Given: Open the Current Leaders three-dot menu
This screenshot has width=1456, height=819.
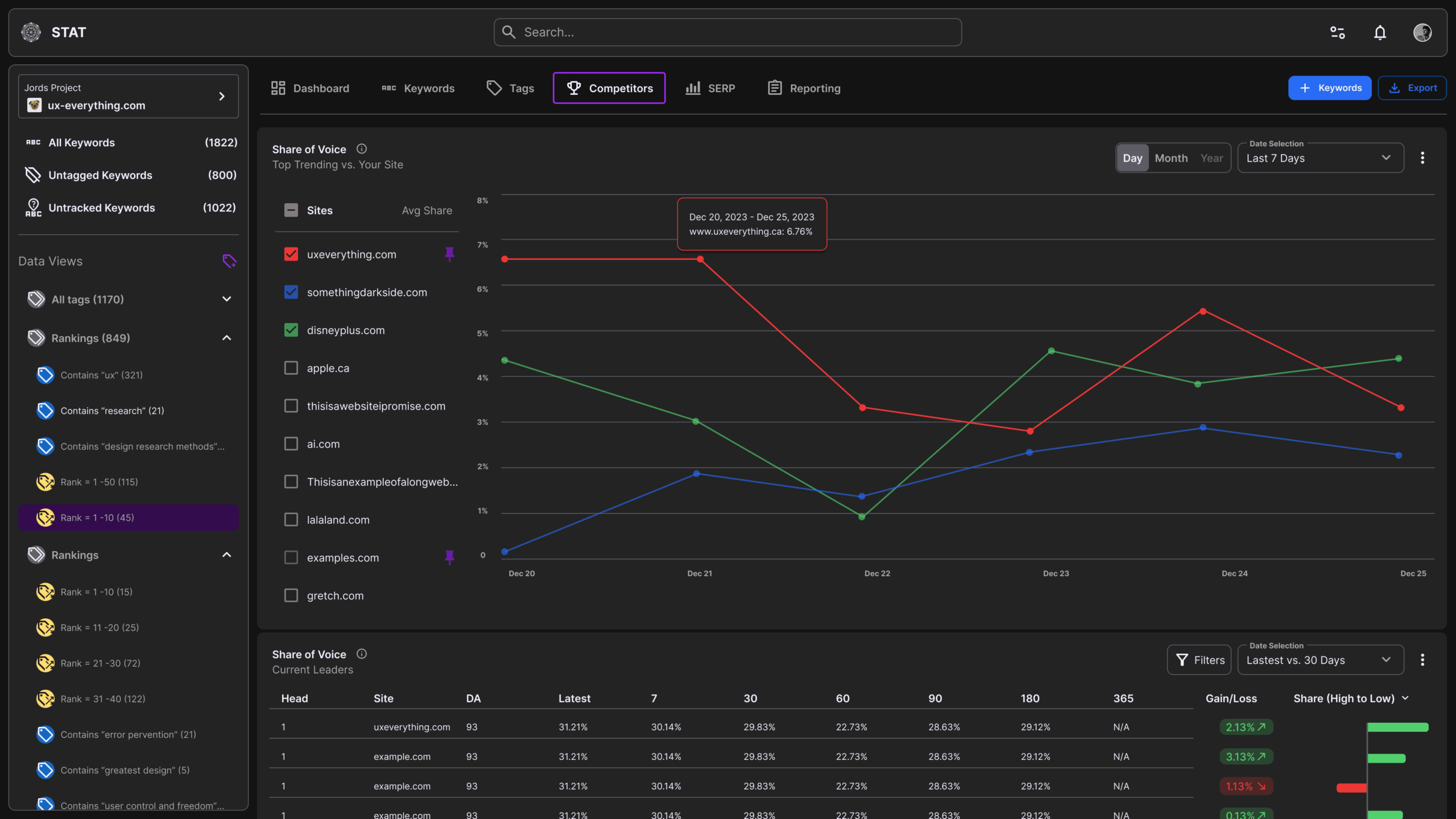Looking at the screenshot, I should click(x=1422, y=660).
